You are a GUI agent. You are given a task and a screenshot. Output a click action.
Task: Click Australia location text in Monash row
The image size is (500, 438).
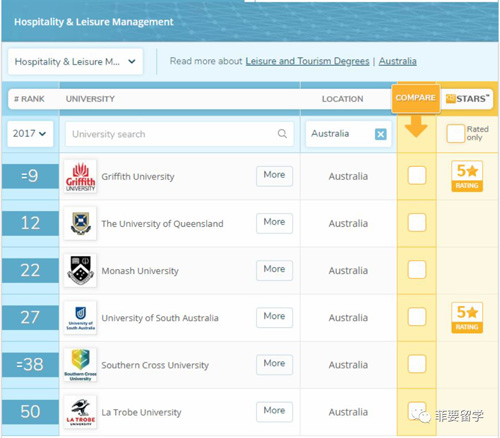[x=348, y=271]
